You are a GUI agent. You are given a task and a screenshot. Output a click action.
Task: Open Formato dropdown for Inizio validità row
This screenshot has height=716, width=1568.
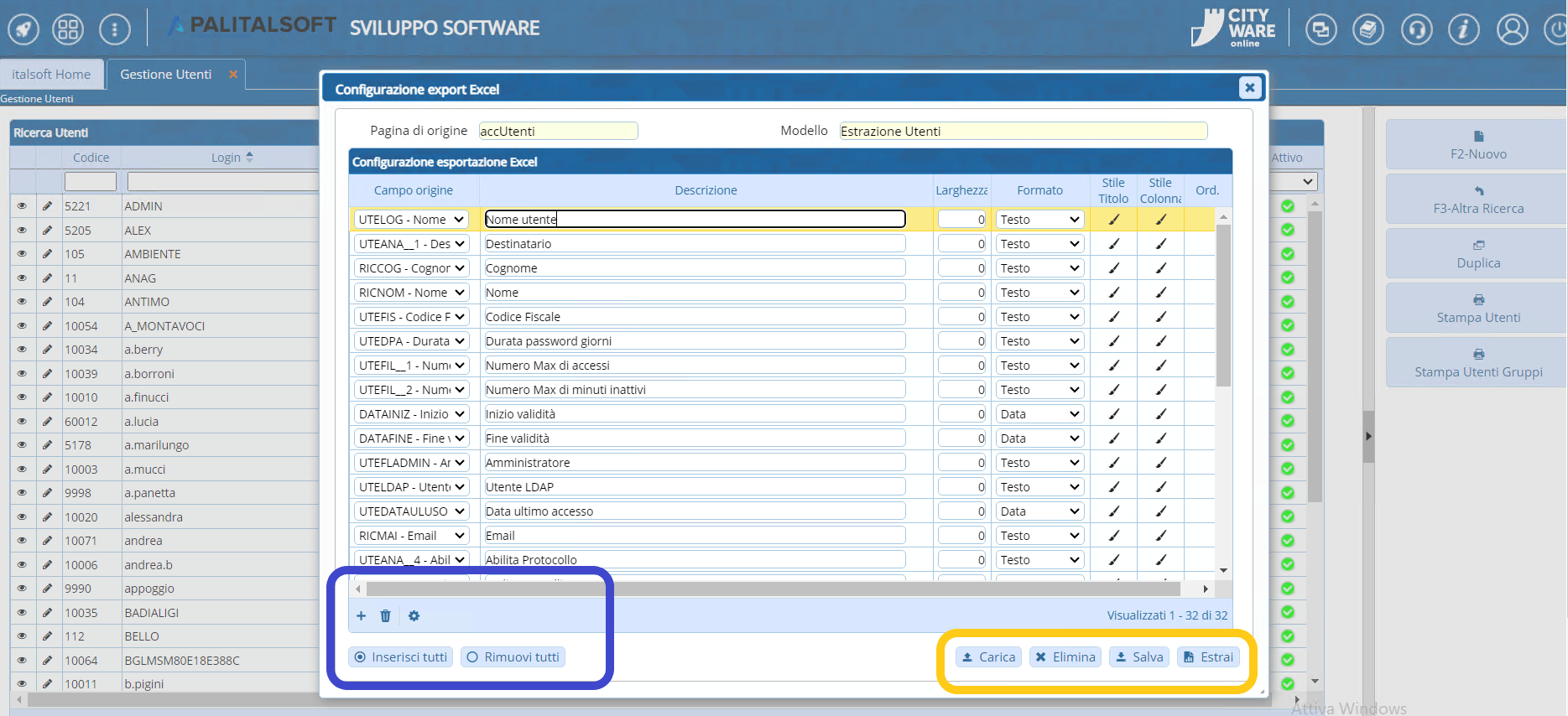click(x=1039, y=414)
